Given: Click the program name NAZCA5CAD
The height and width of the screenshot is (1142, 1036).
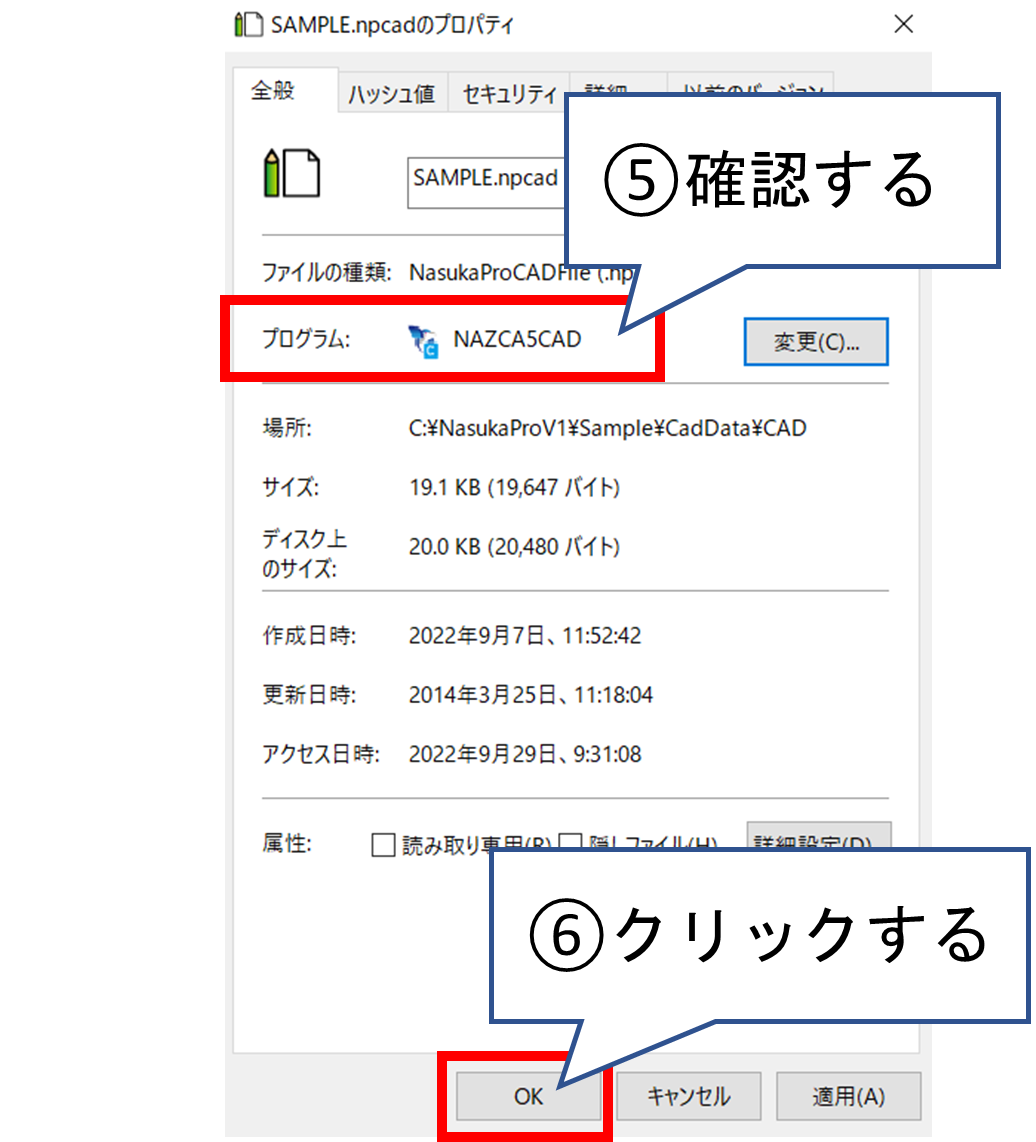Looking at the screenshot, I should [x=517, y=339].
